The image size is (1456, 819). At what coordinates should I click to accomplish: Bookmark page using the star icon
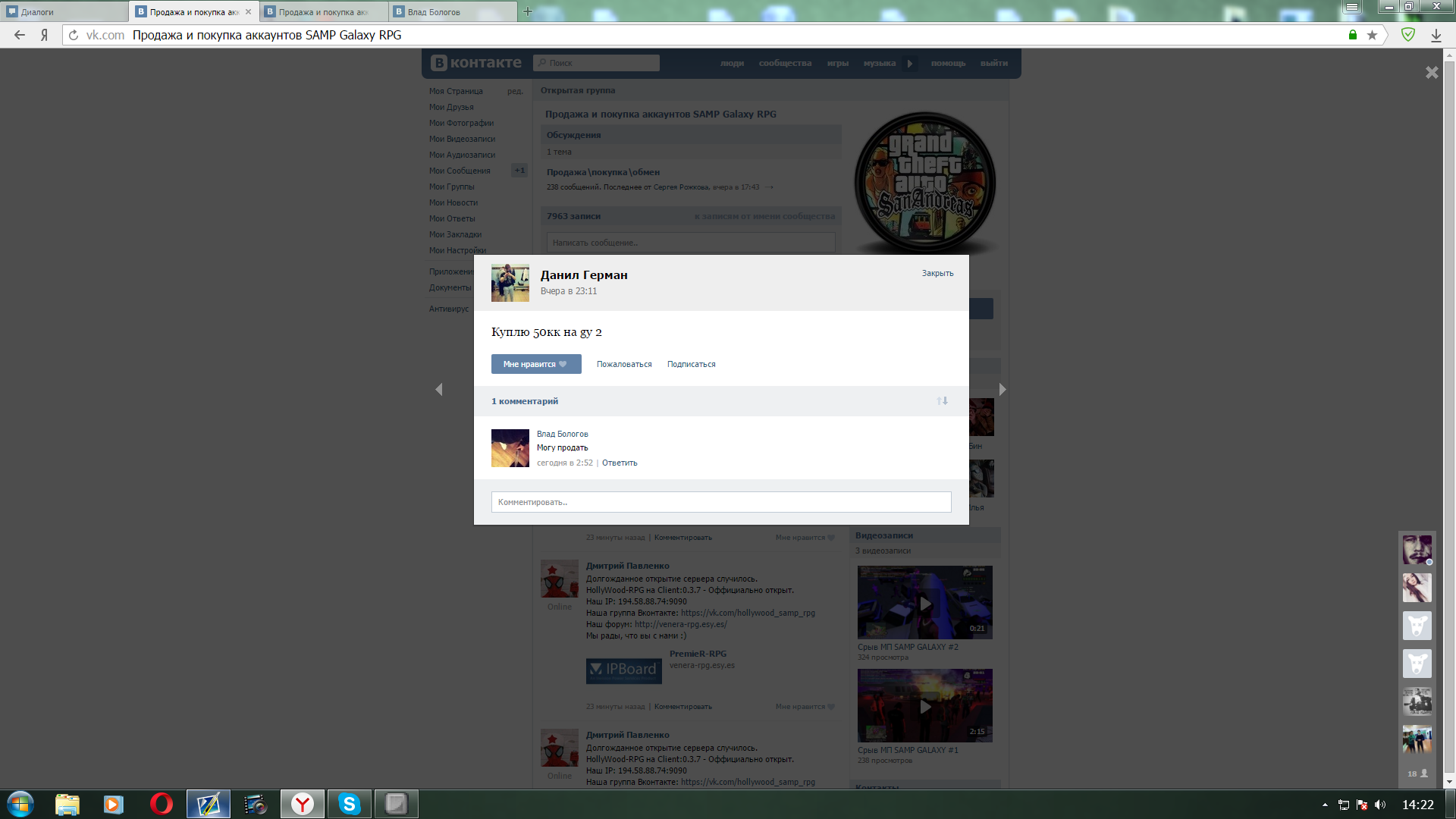pos(1372,35)
